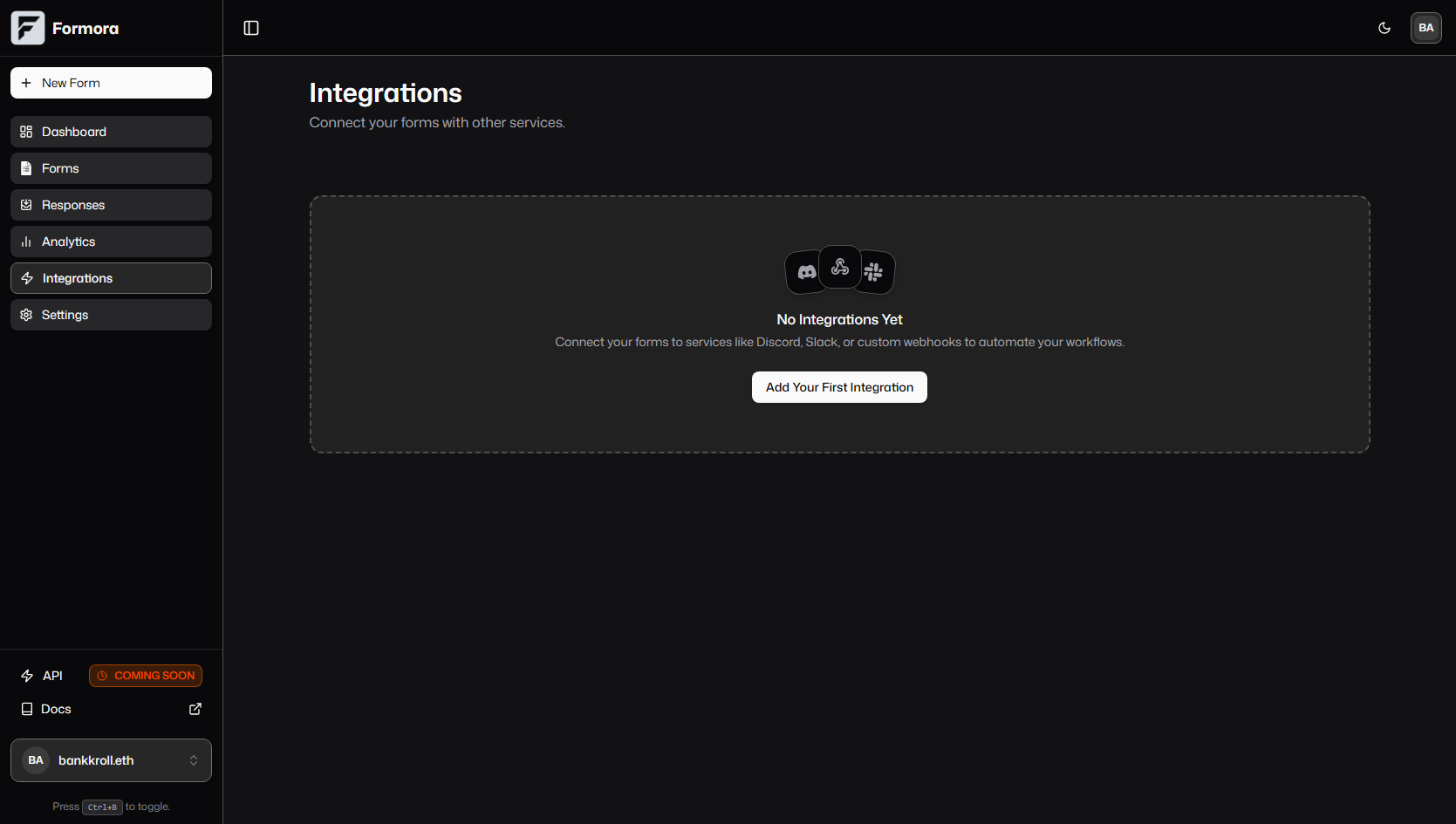The image size is (1456, 824).
Task: Click the webhook icon in the empty state
Action: tap(839, 268)
